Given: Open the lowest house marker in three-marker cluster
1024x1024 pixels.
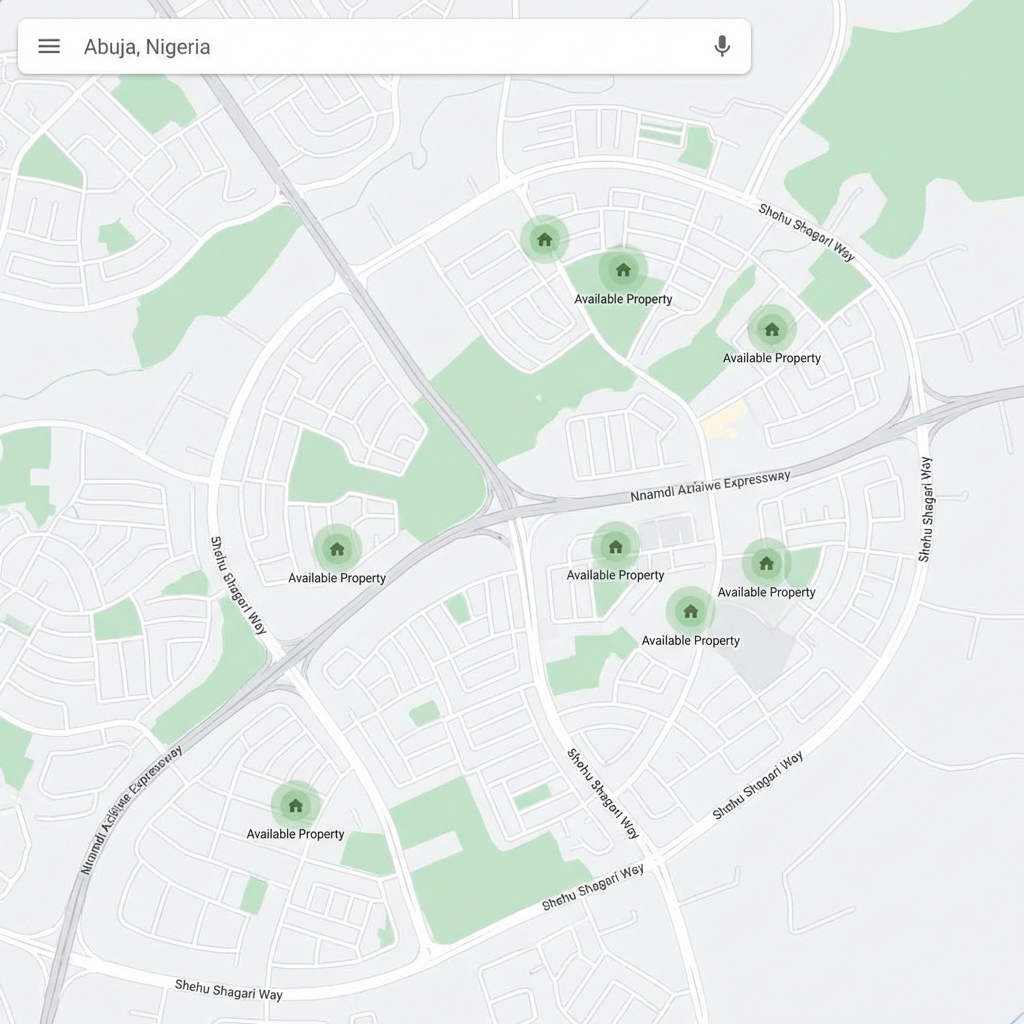Looking at the screenshot, I should [690, 611].
